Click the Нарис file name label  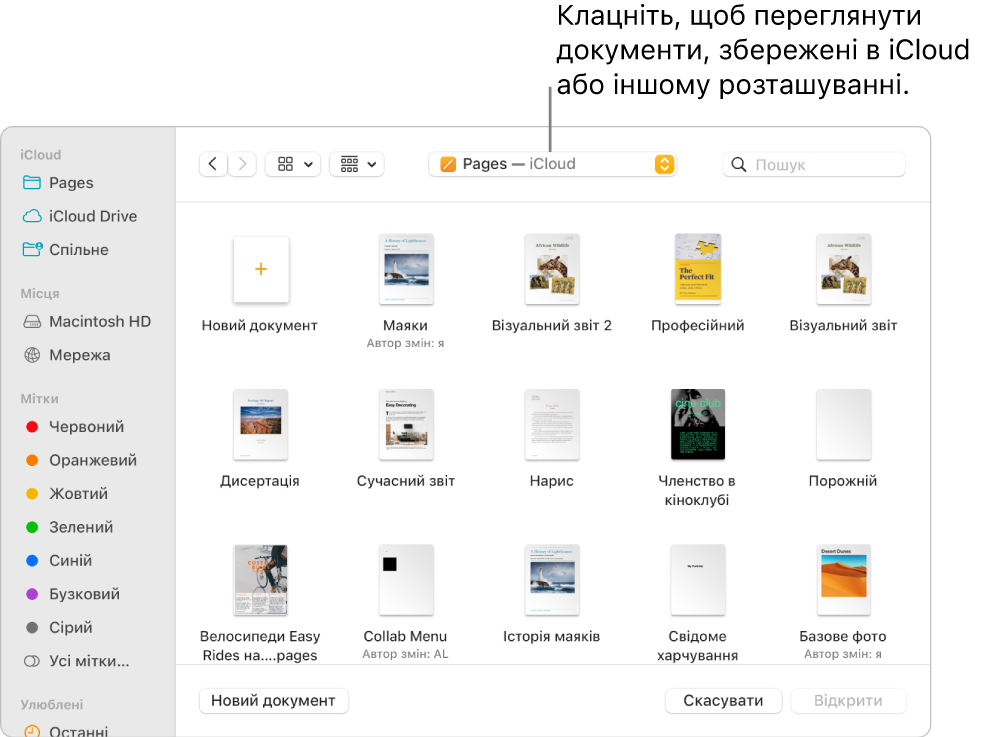point(551,481)
